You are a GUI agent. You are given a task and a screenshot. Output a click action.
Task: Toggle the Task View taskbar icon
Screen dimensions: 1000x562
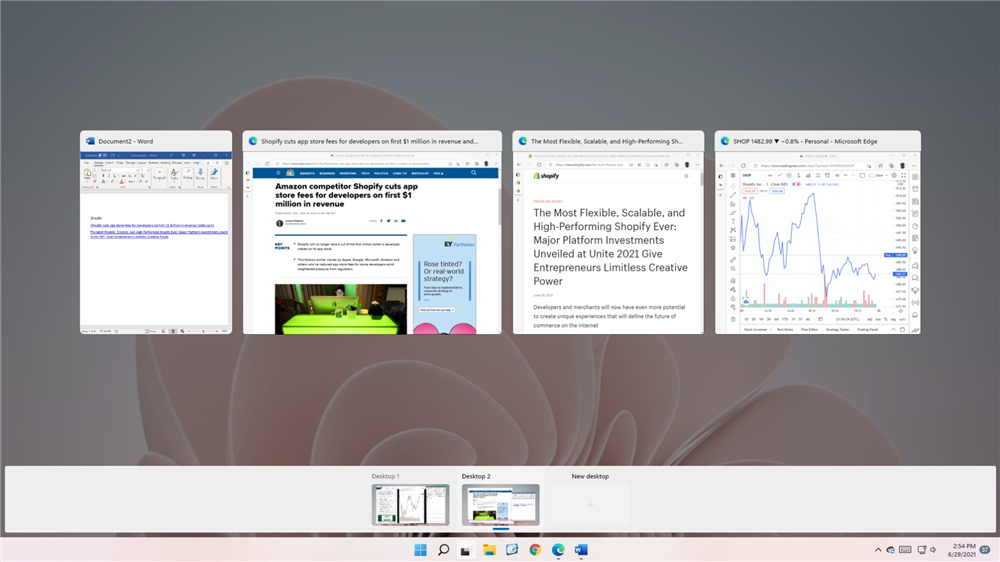click(x=466, y=550)
